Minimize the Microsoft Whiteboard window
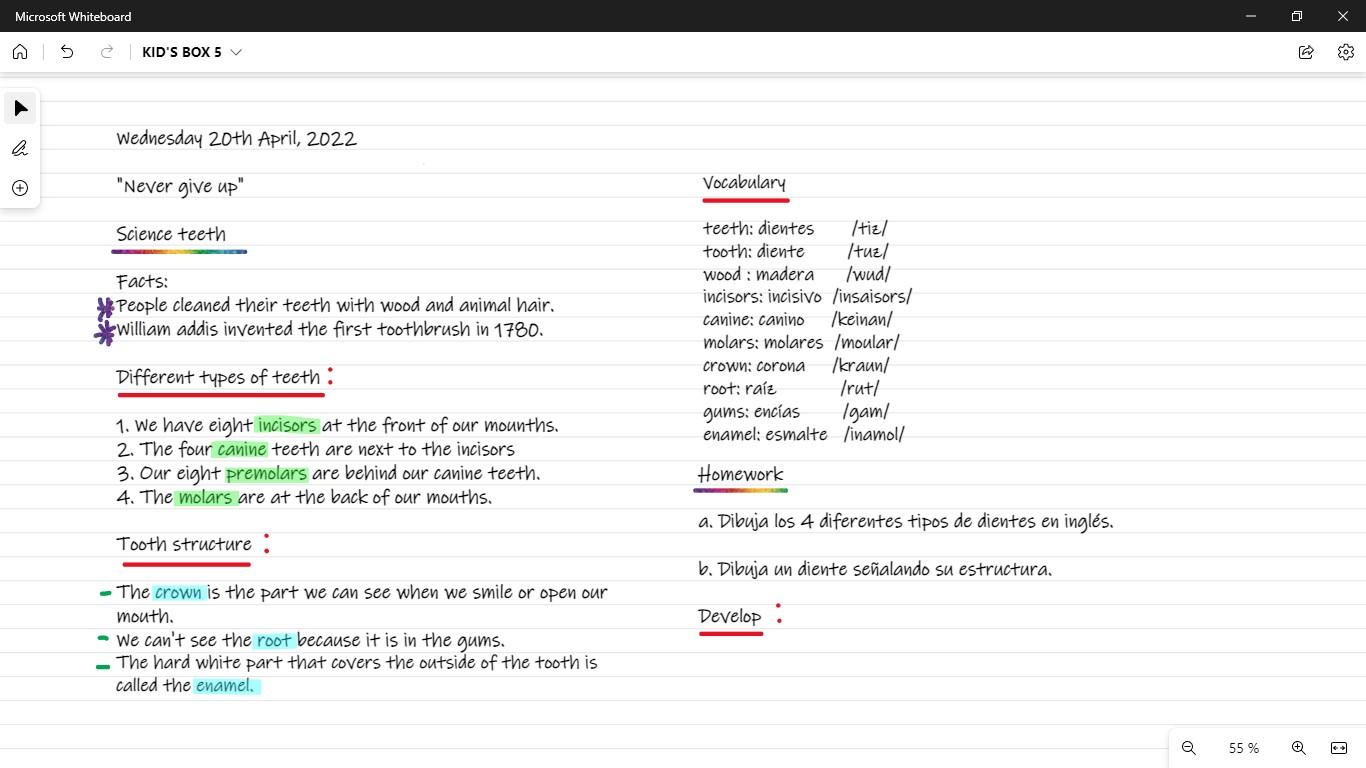The width and height of the screenshot is (1366, 768). click(x=1251, y=16)
